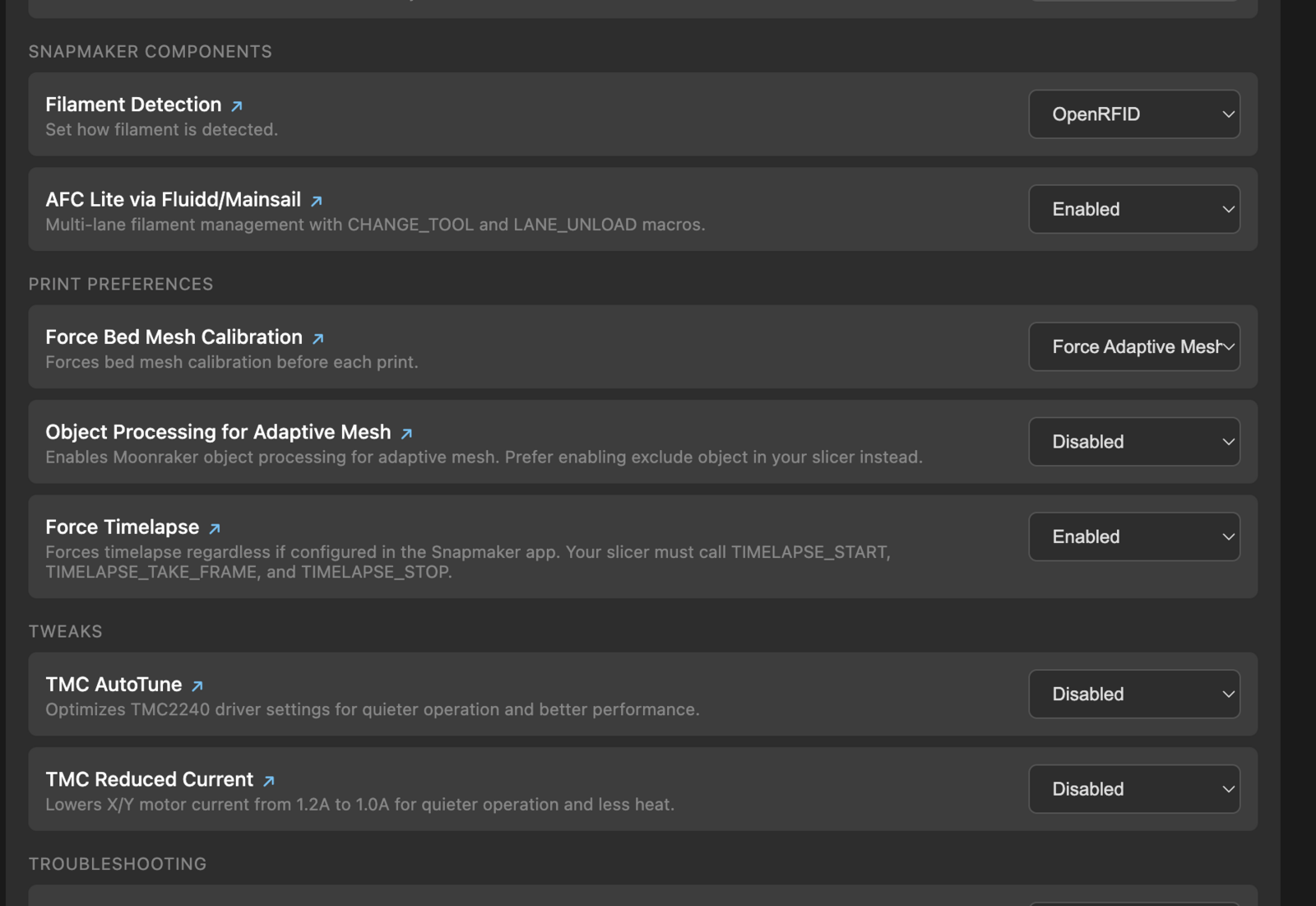Open TMC Reduced Current Disabled dropdown
The height and width of the screenshot is (906, 1316).
[x=1134, y=789]
